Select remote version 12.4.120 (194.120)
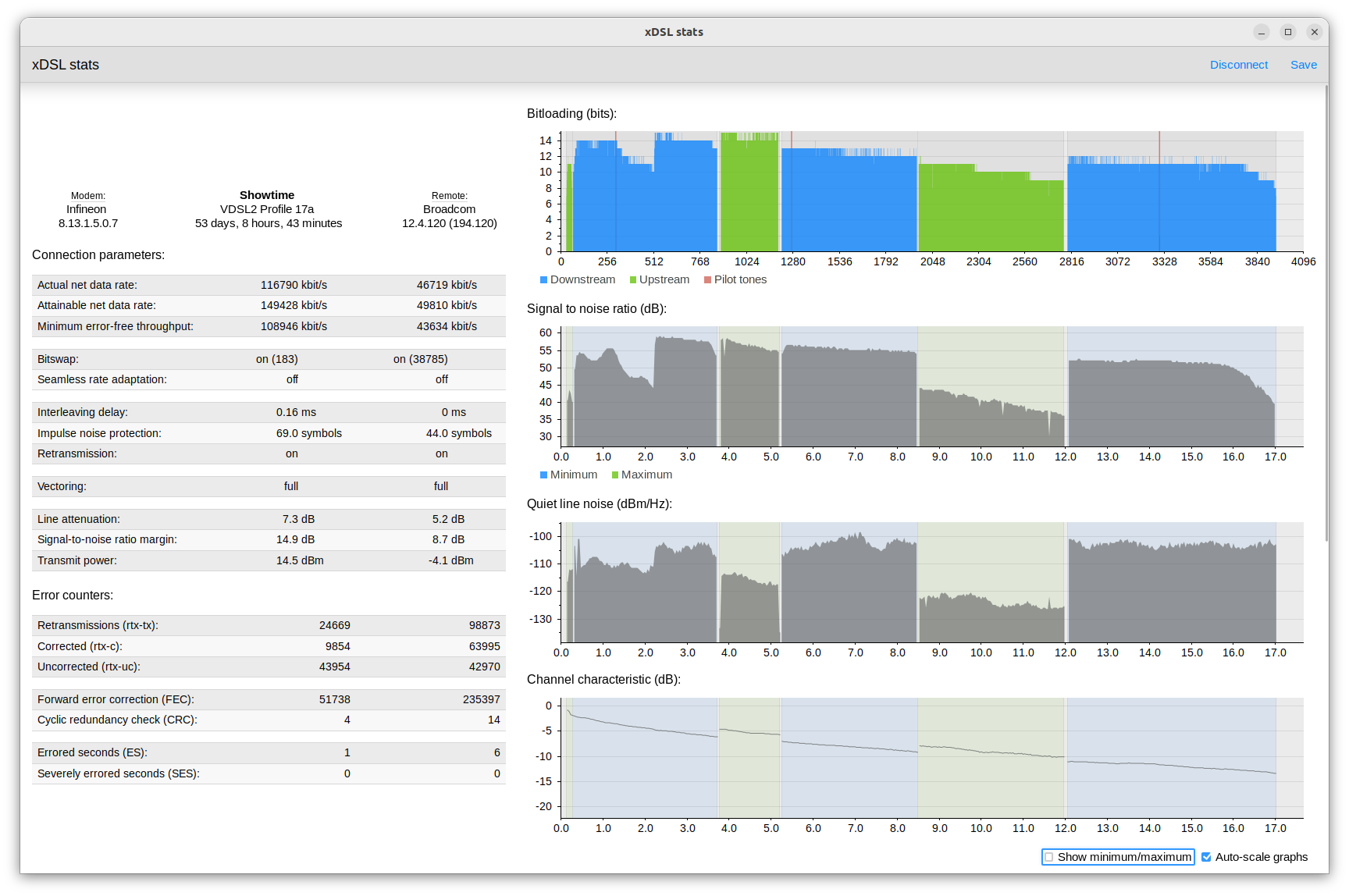Viewport: 1349px width, 896px height. click(450, 223)
